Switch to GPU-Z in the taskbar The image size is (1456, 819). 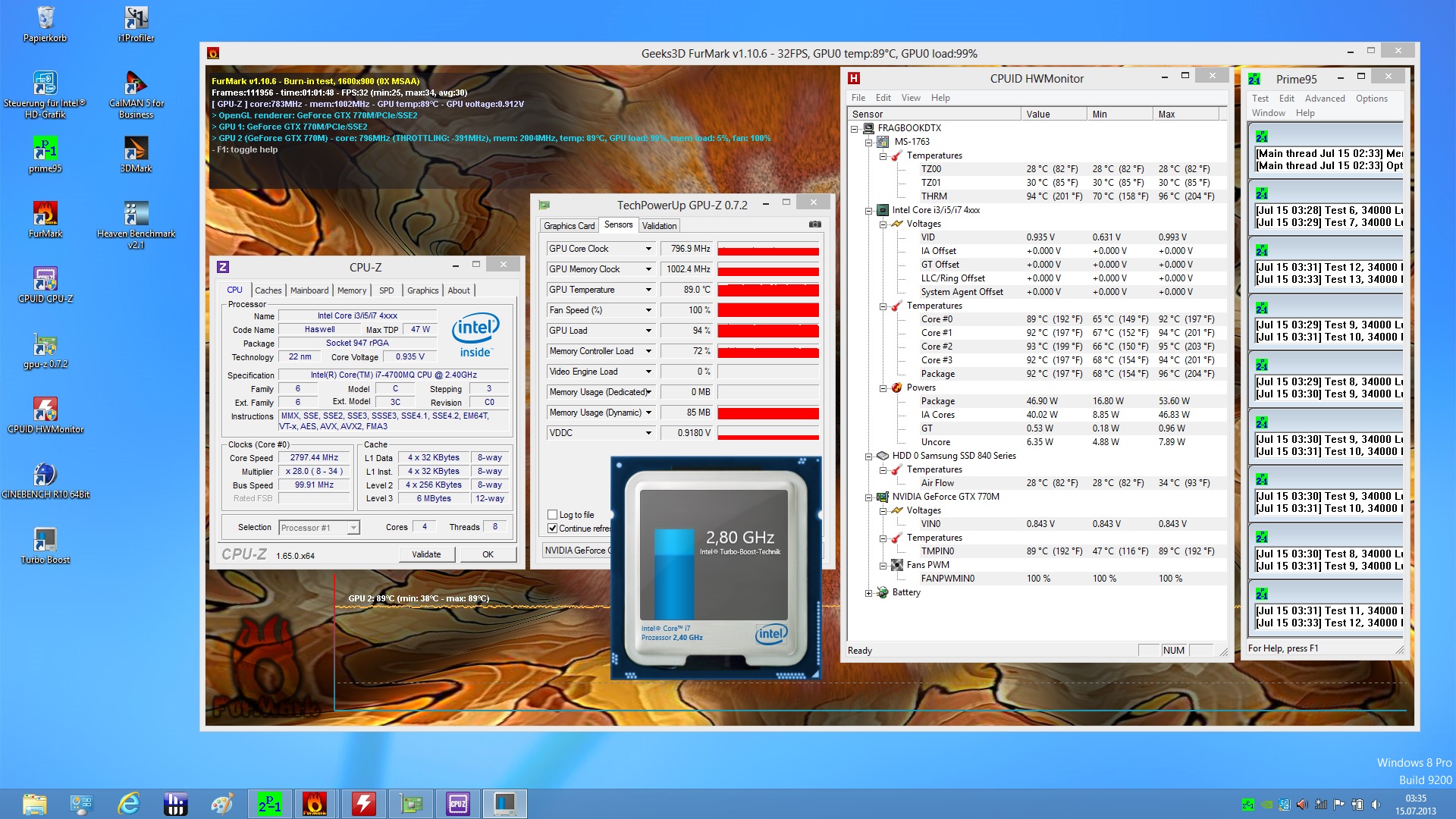(411, 804)
